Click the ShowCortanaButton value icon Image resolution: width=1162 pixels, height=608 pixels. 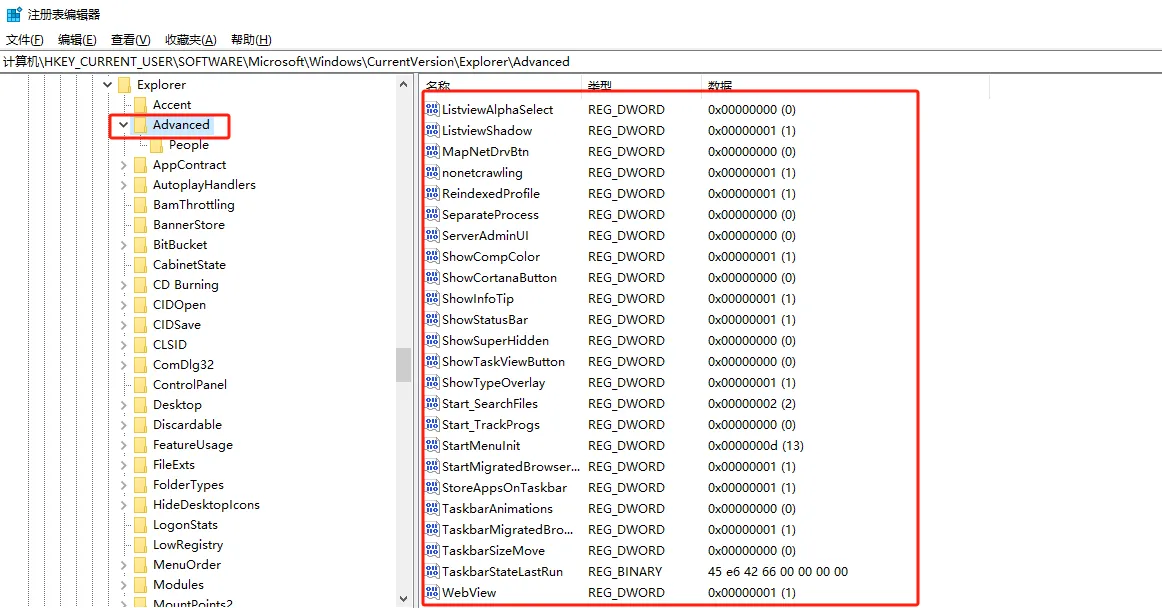(433, 277)
